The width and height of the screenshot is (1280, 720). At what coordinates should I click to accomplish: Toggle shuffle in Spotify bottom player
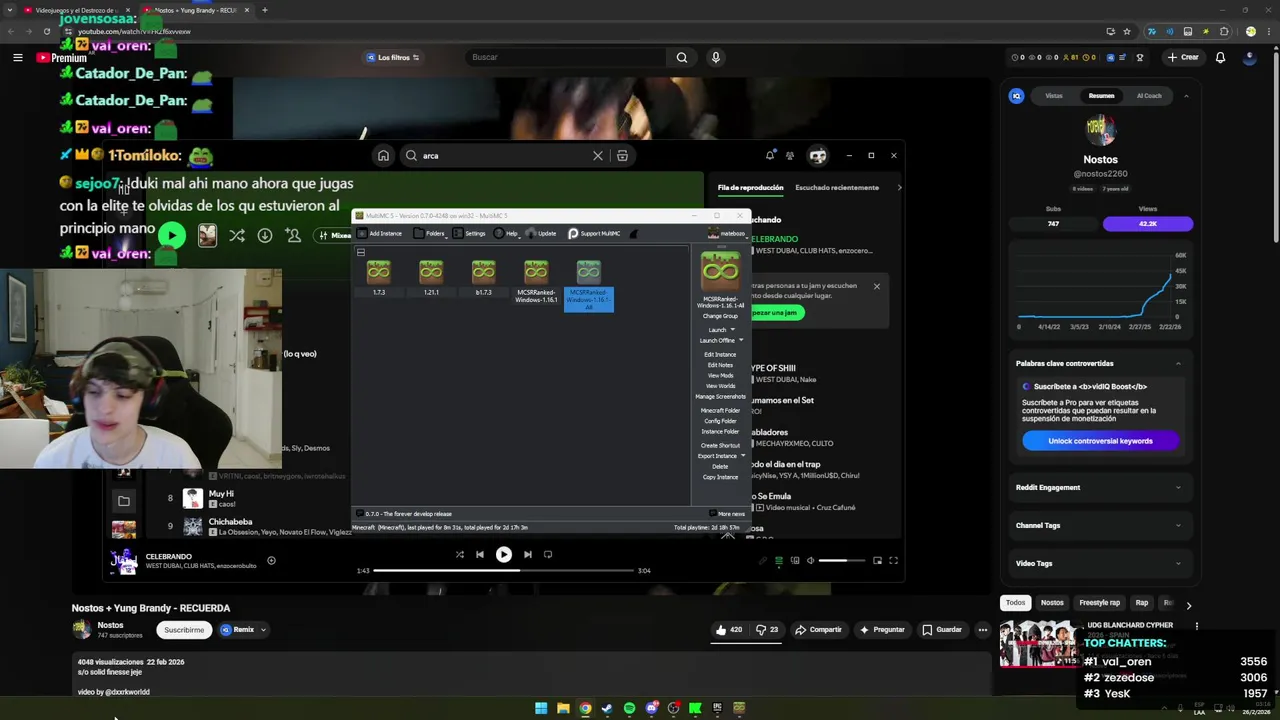click(x=459, y=554)
